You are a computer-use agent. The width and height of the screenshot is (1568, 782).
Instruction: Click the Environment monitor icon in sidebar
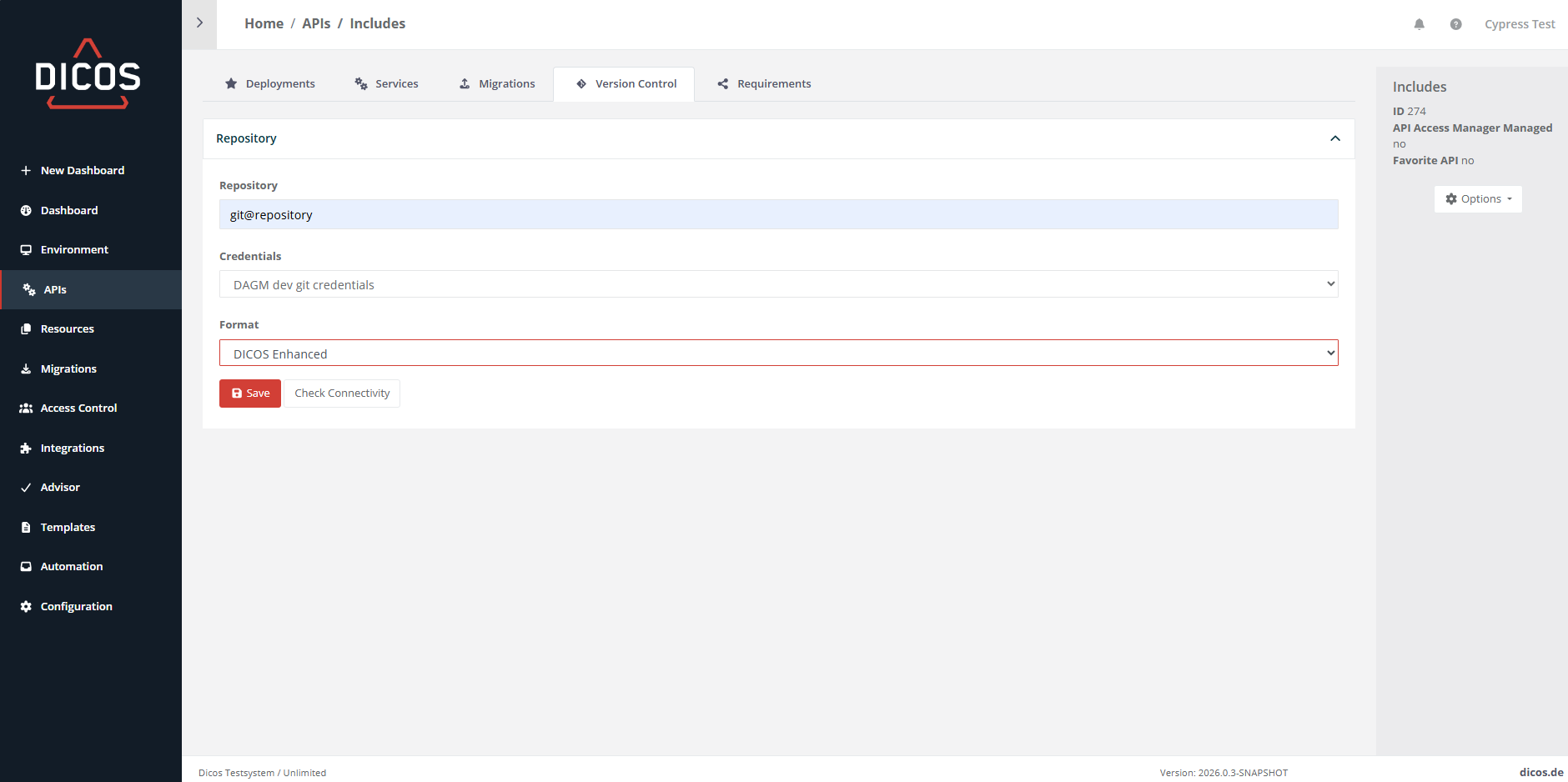click(x=26, y=250)
